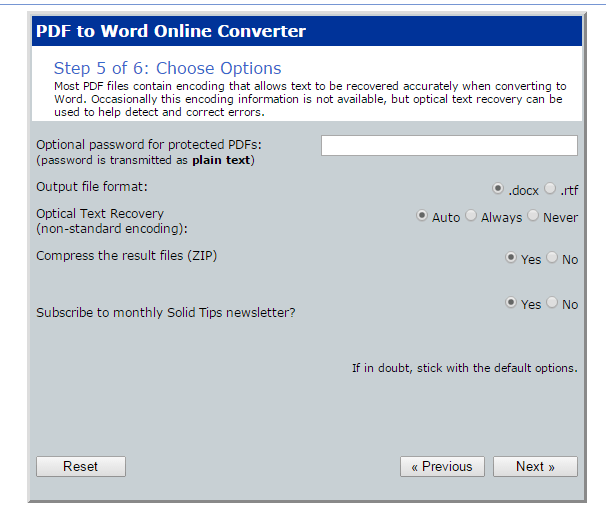Click the optional password input field

pos(449,146)
